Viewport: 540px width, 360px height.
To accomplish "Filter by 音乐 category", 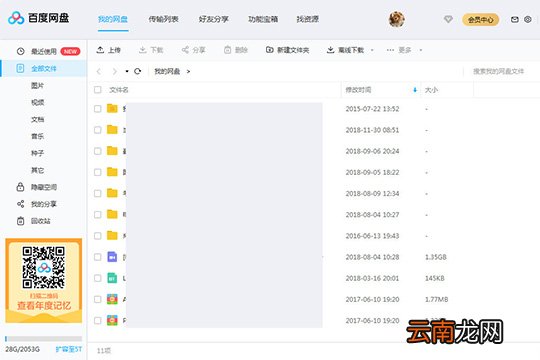I will 38,136.
